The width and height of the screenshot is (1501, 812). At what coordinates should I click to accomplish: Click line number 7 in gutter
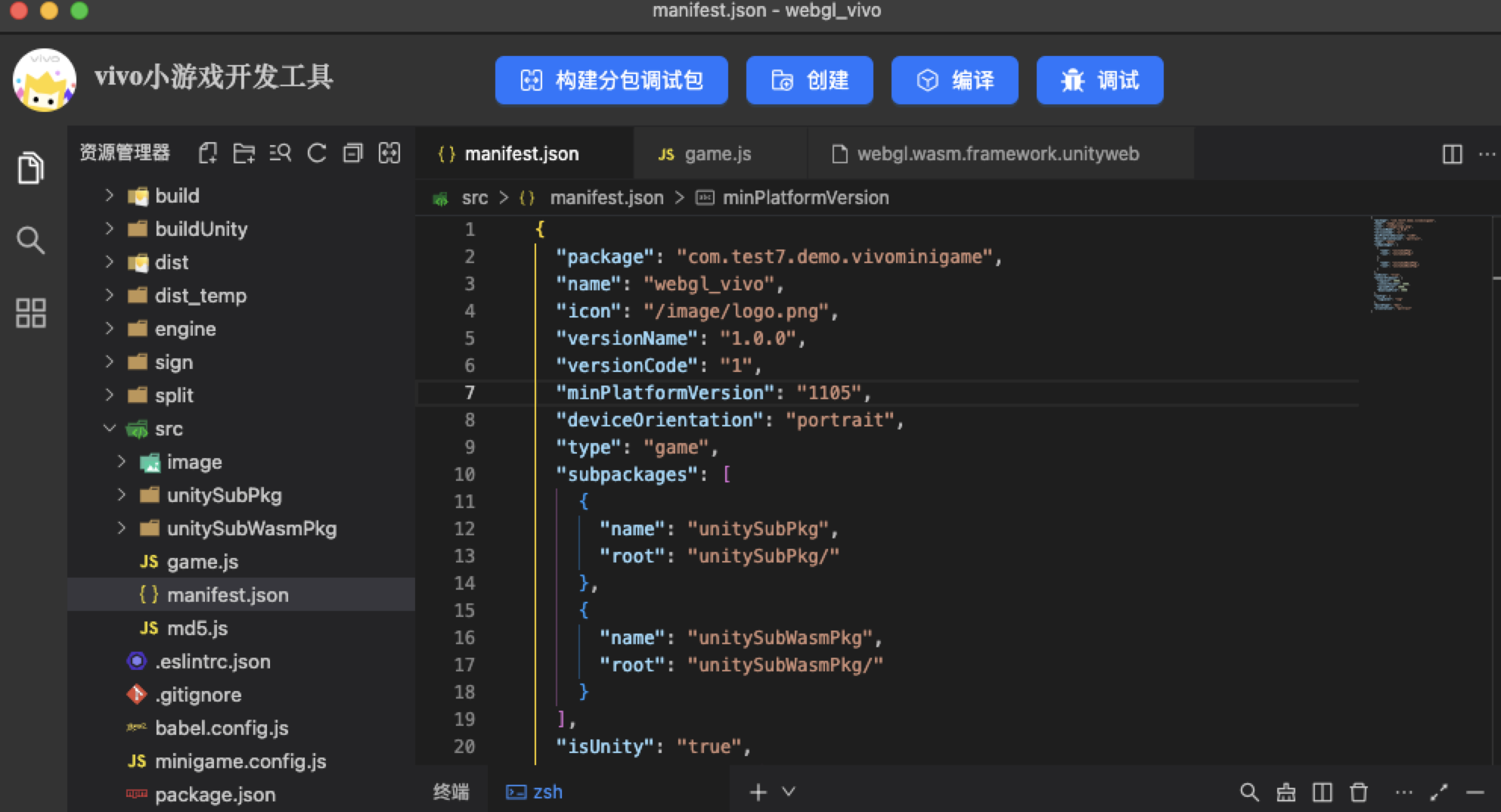[x=470, y=392]
